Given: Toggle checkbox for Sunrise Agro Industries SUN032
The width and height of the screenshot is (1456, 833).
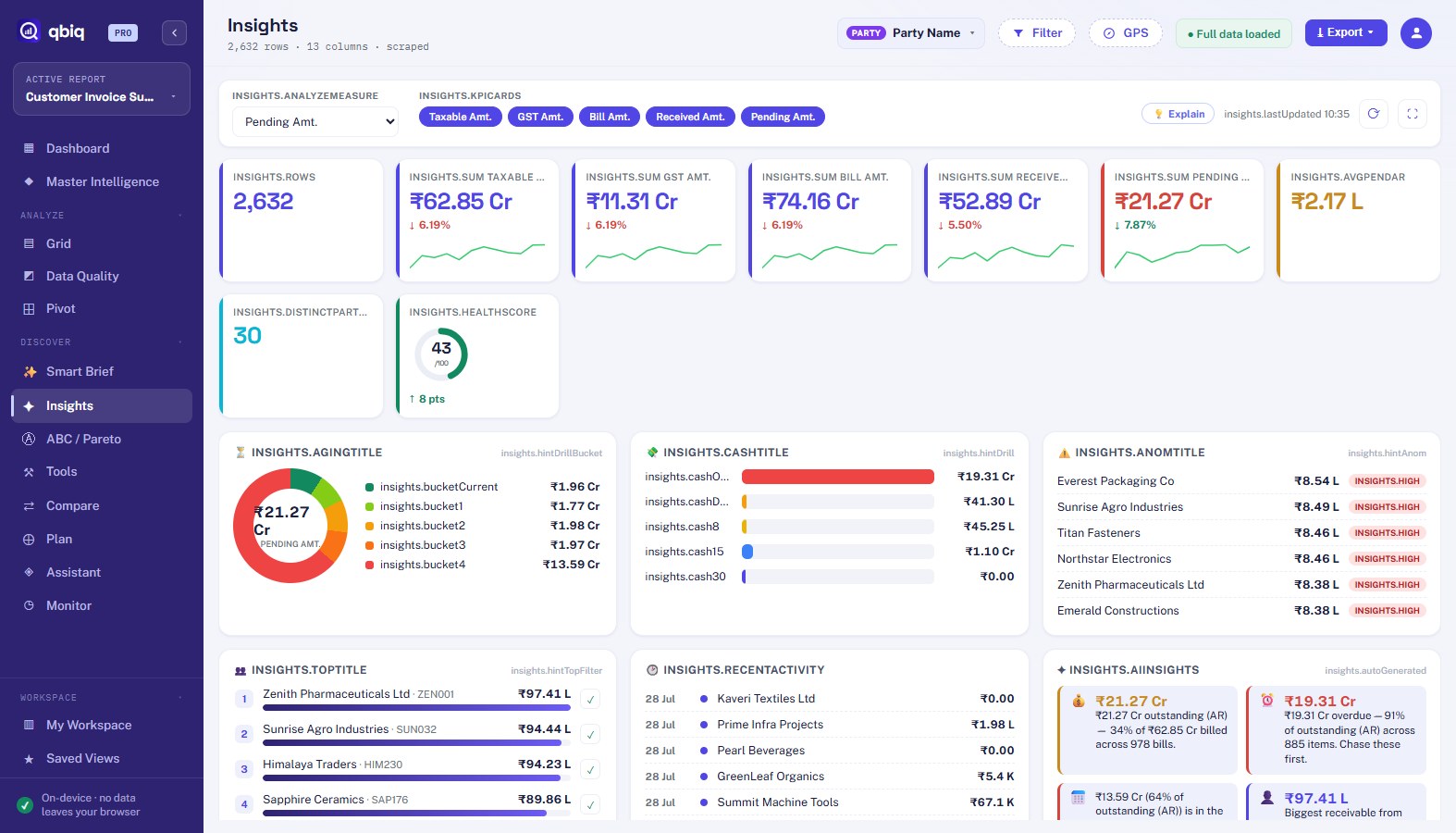Looking at the screenshot, I should [590, 734].
